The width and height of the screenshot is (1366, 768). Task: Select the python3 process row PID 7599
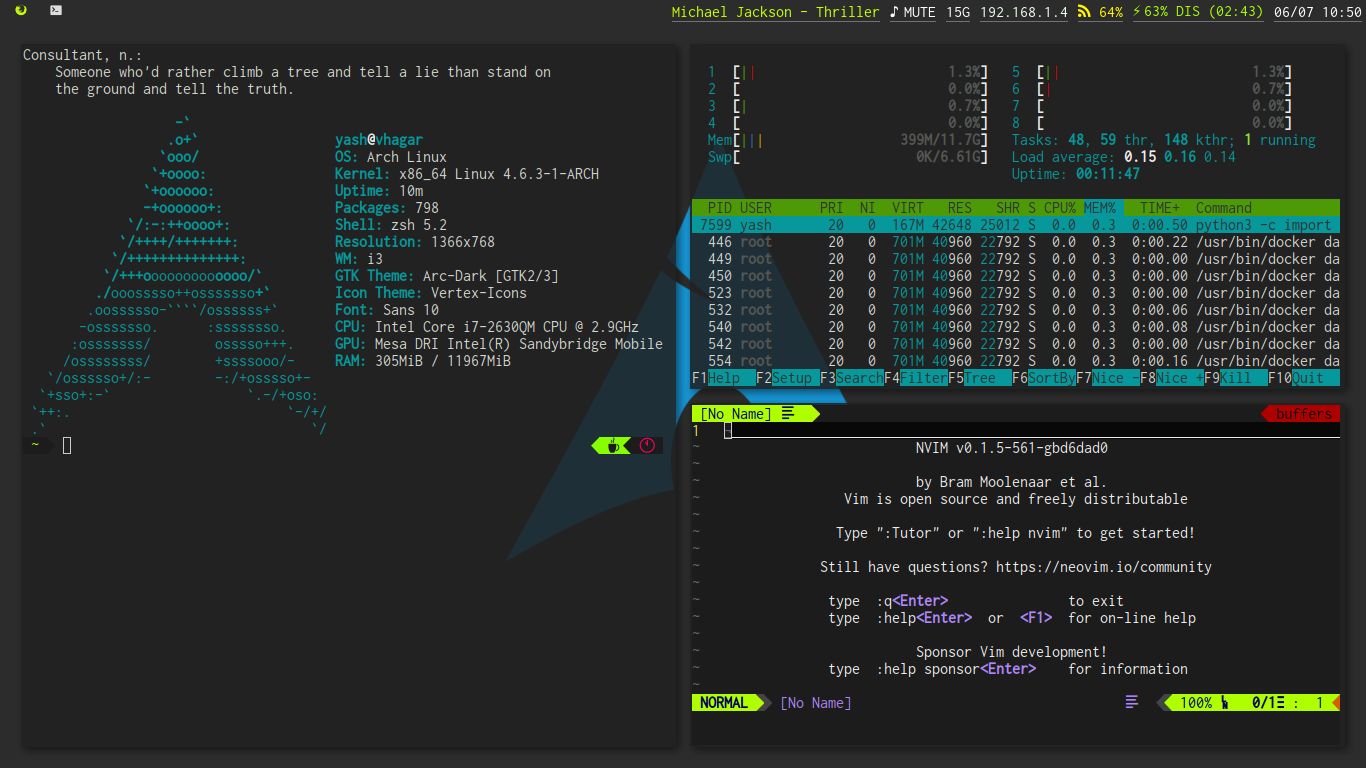pos(1016,225)
